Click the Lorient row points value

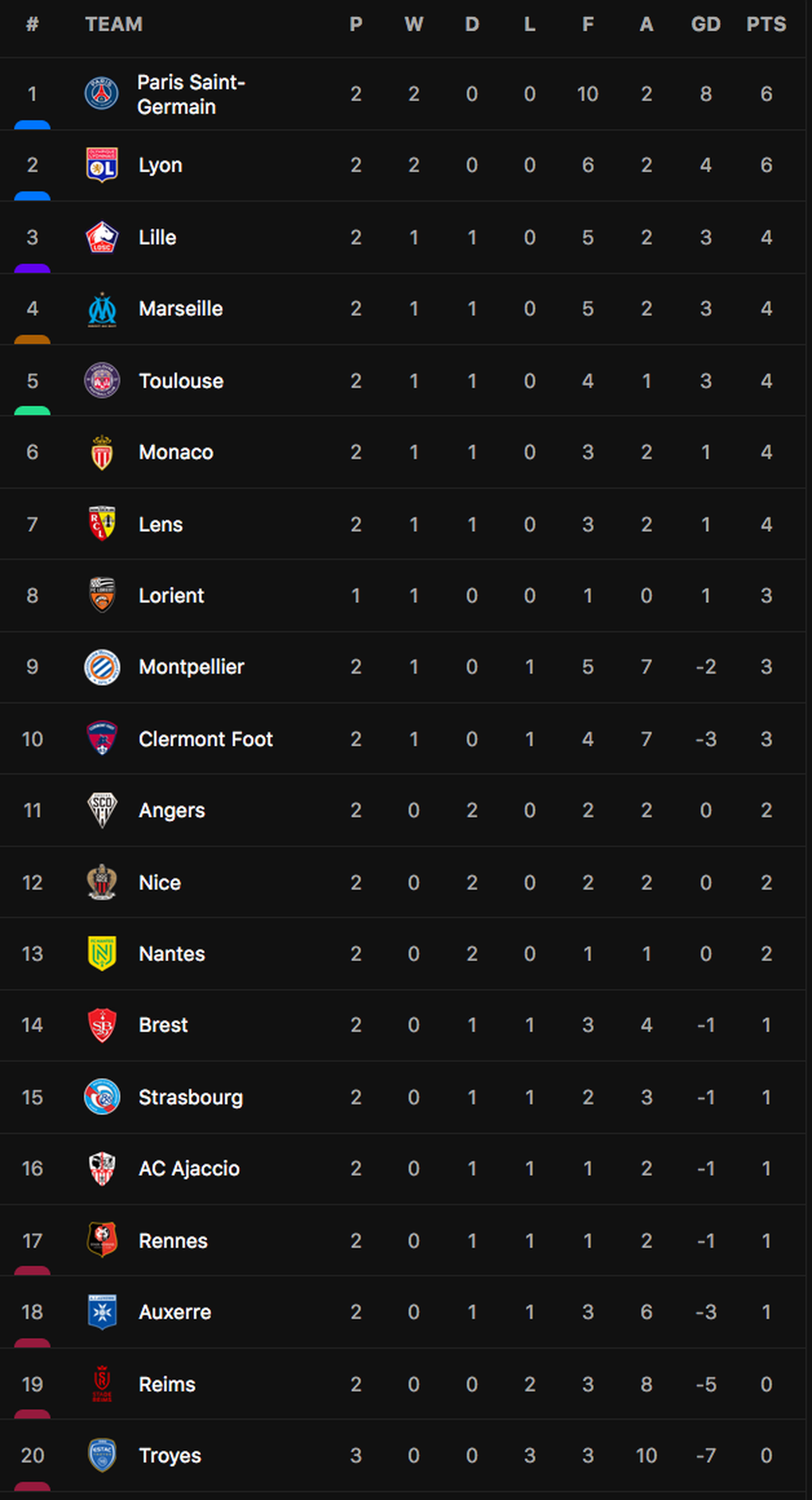[x=766, y=596]
